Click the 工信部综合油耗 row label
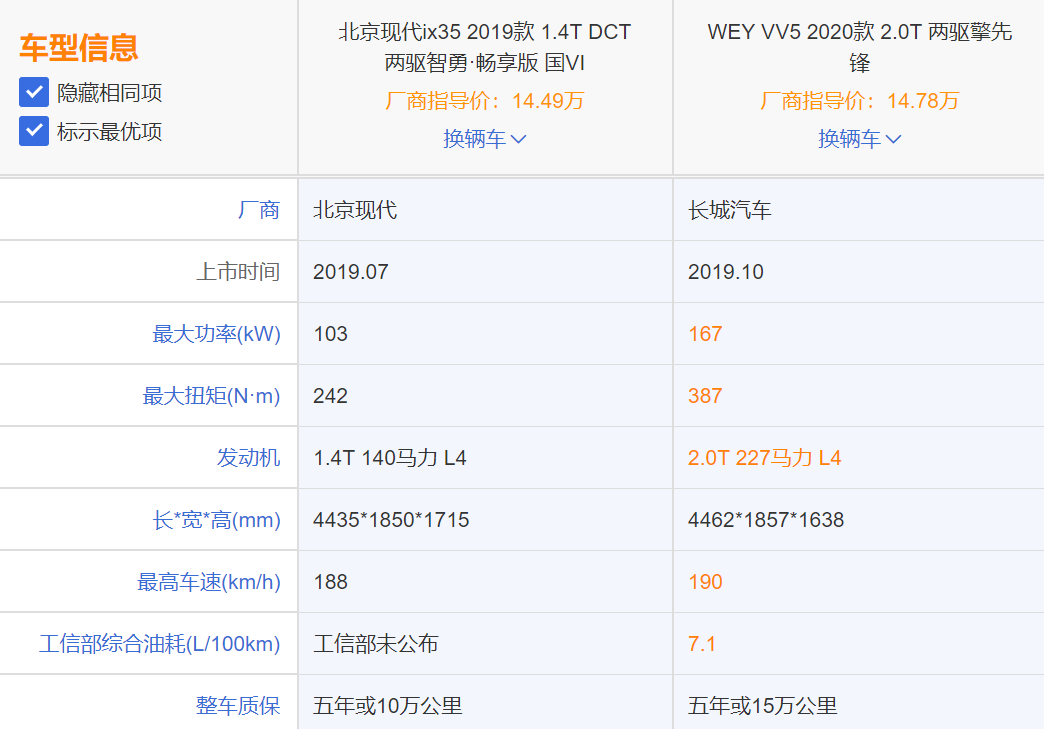1044x729 pixels. (x=159, y=644)
